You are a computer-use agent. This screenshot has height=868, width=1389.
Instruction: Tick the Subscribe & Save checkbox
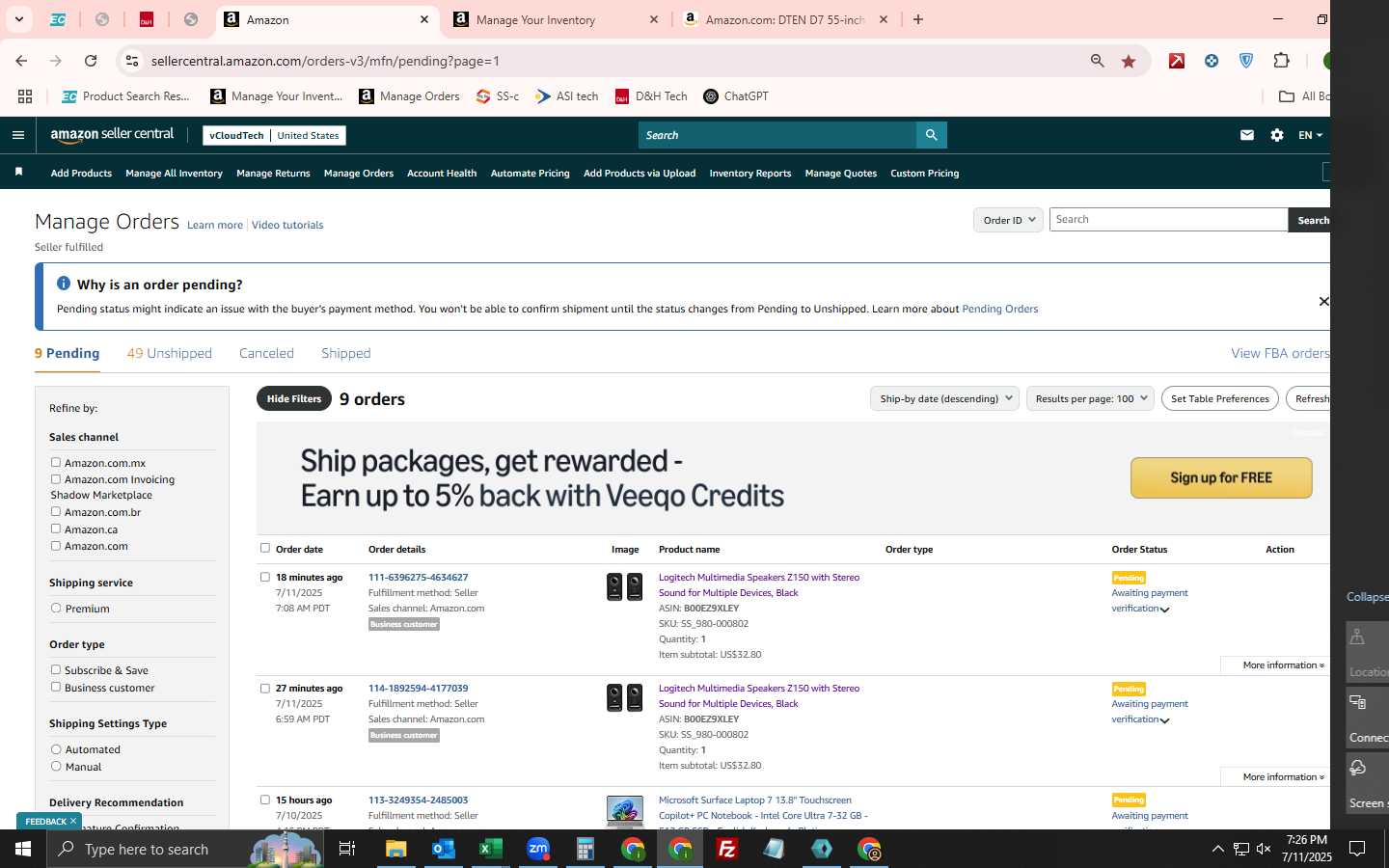click(56, 669)
